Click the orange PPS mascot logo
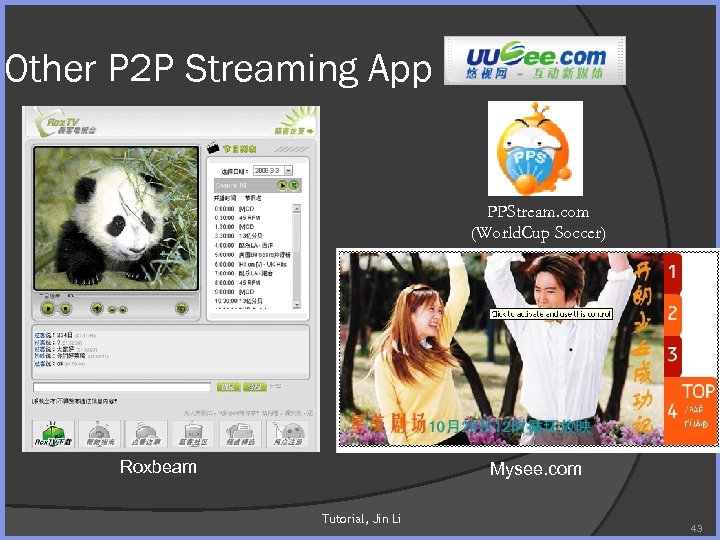 [x=535, y=149]
